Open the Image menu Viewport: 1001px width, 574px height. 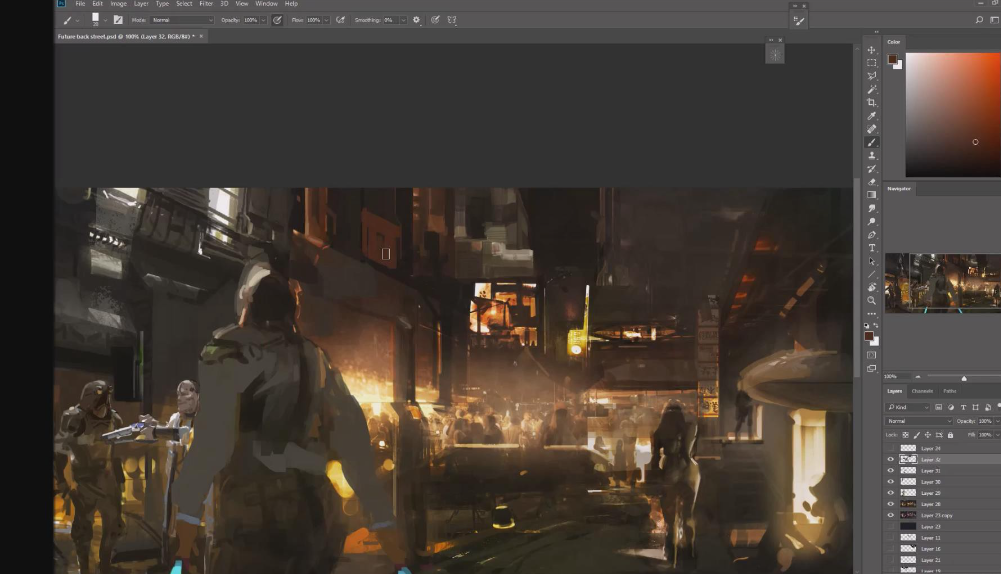point(119,4)
